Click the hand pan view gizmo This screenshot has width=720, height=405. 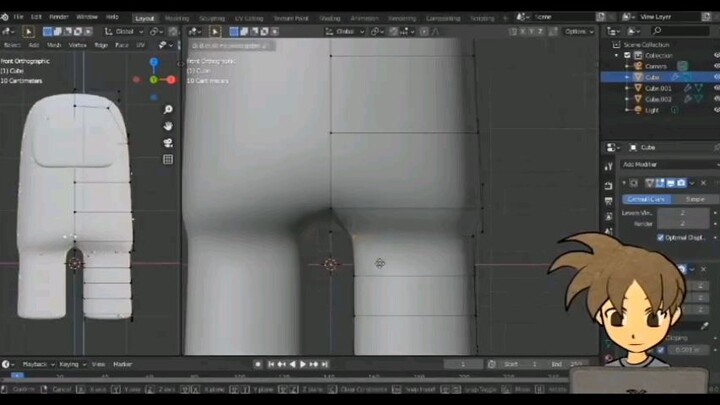168,126
